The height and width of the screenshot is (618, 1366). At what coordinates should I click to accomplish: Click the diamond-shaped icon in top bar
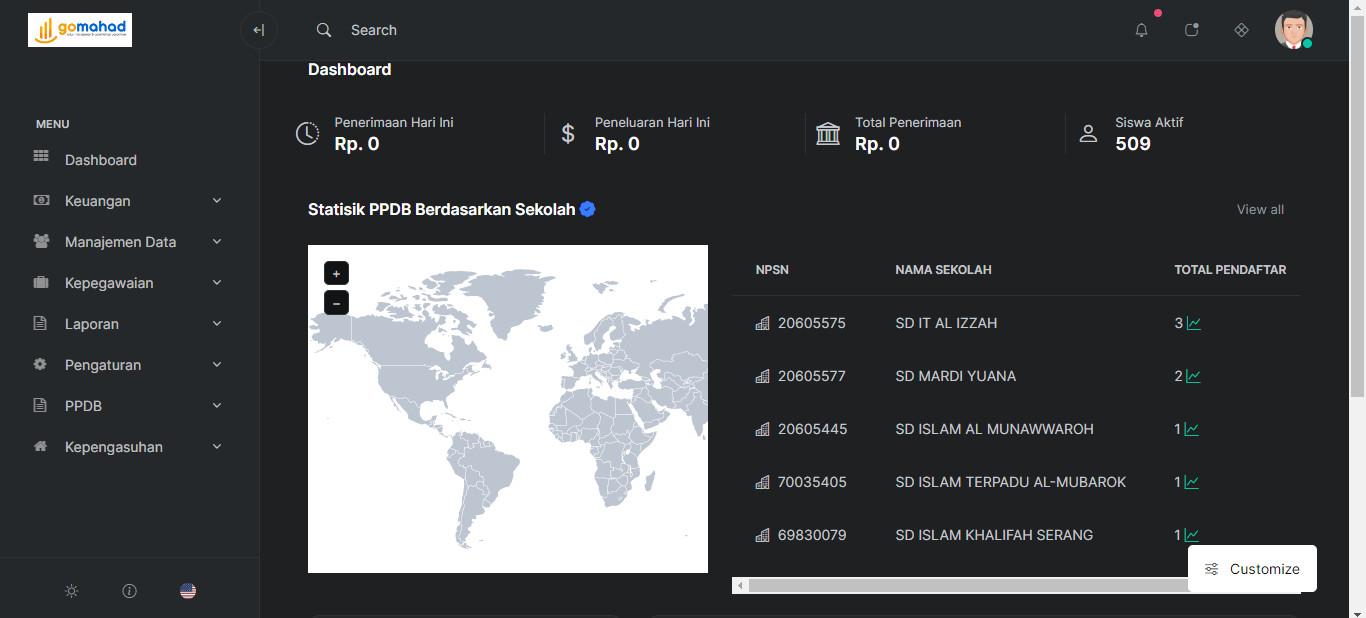coord(1241,30)
